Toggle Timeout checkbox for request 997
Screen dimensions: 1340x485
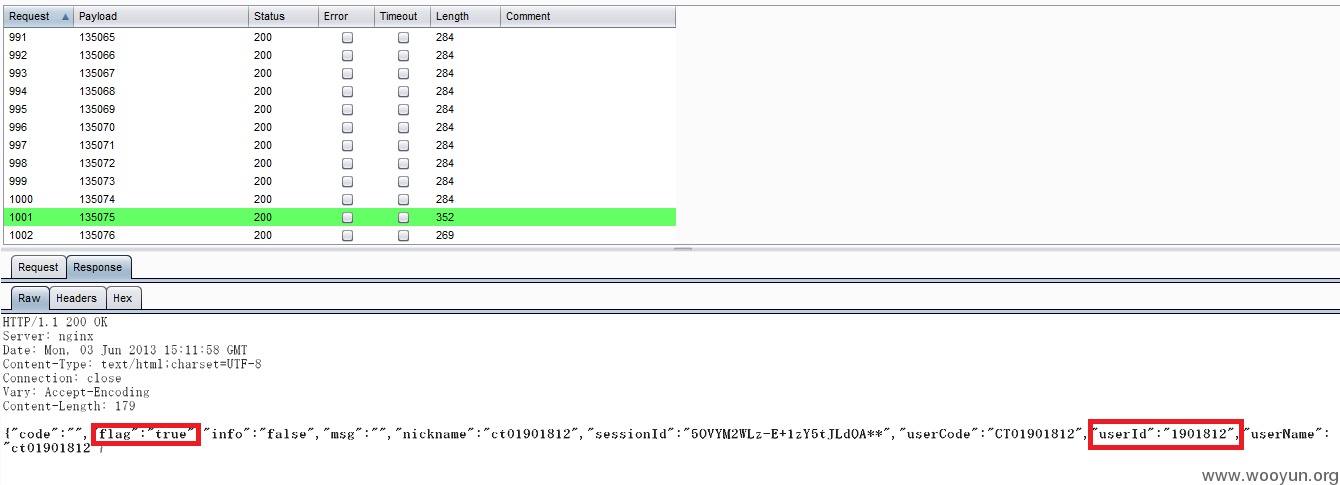point(403,145)
